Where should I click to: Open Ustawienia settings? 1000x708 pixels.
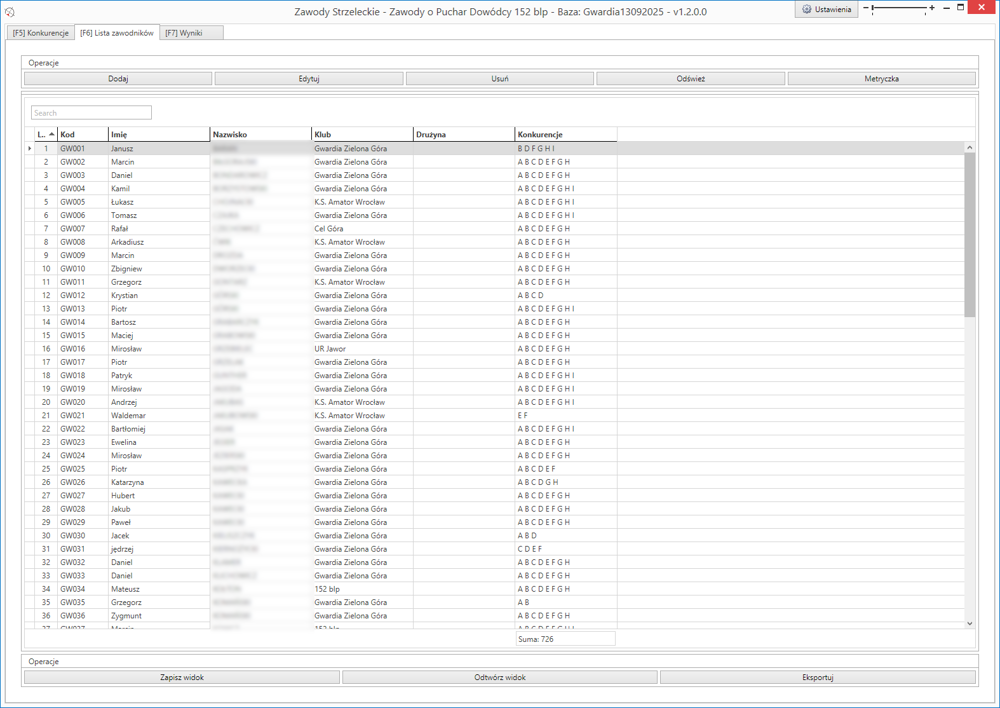(827, 9)
